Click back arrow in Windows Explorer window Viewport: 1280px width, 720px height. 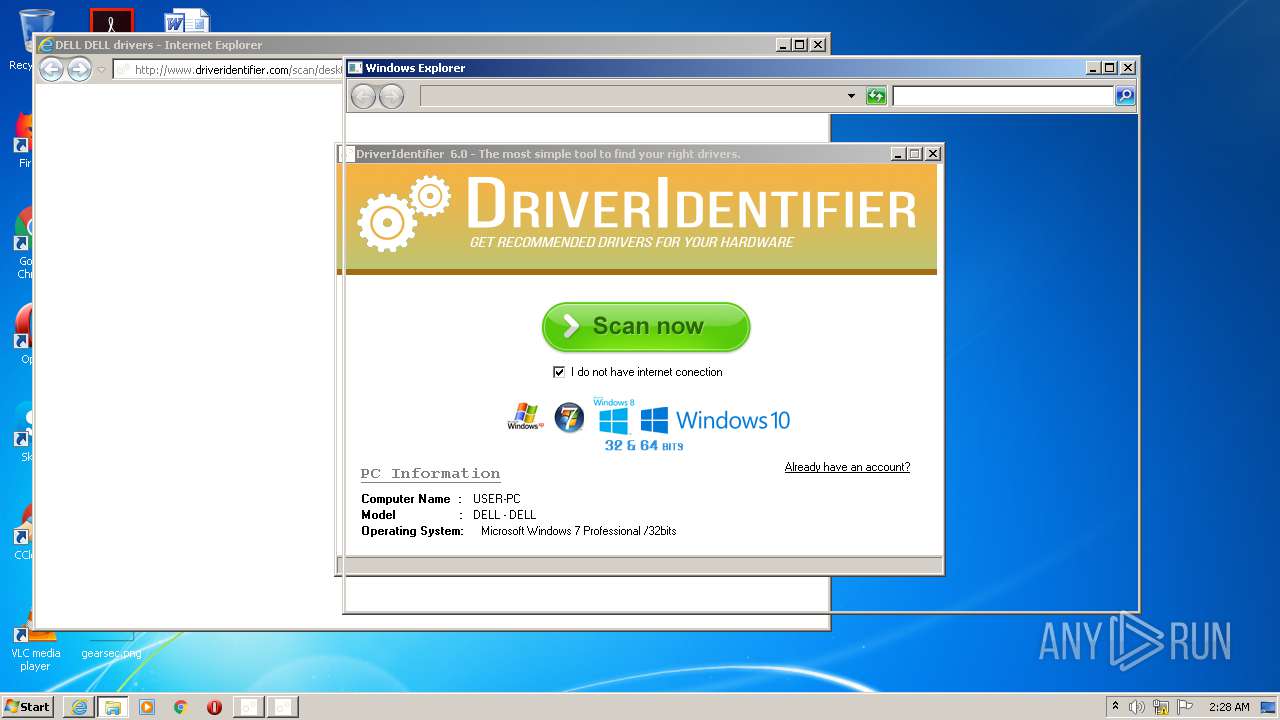(x=364, y=96)
